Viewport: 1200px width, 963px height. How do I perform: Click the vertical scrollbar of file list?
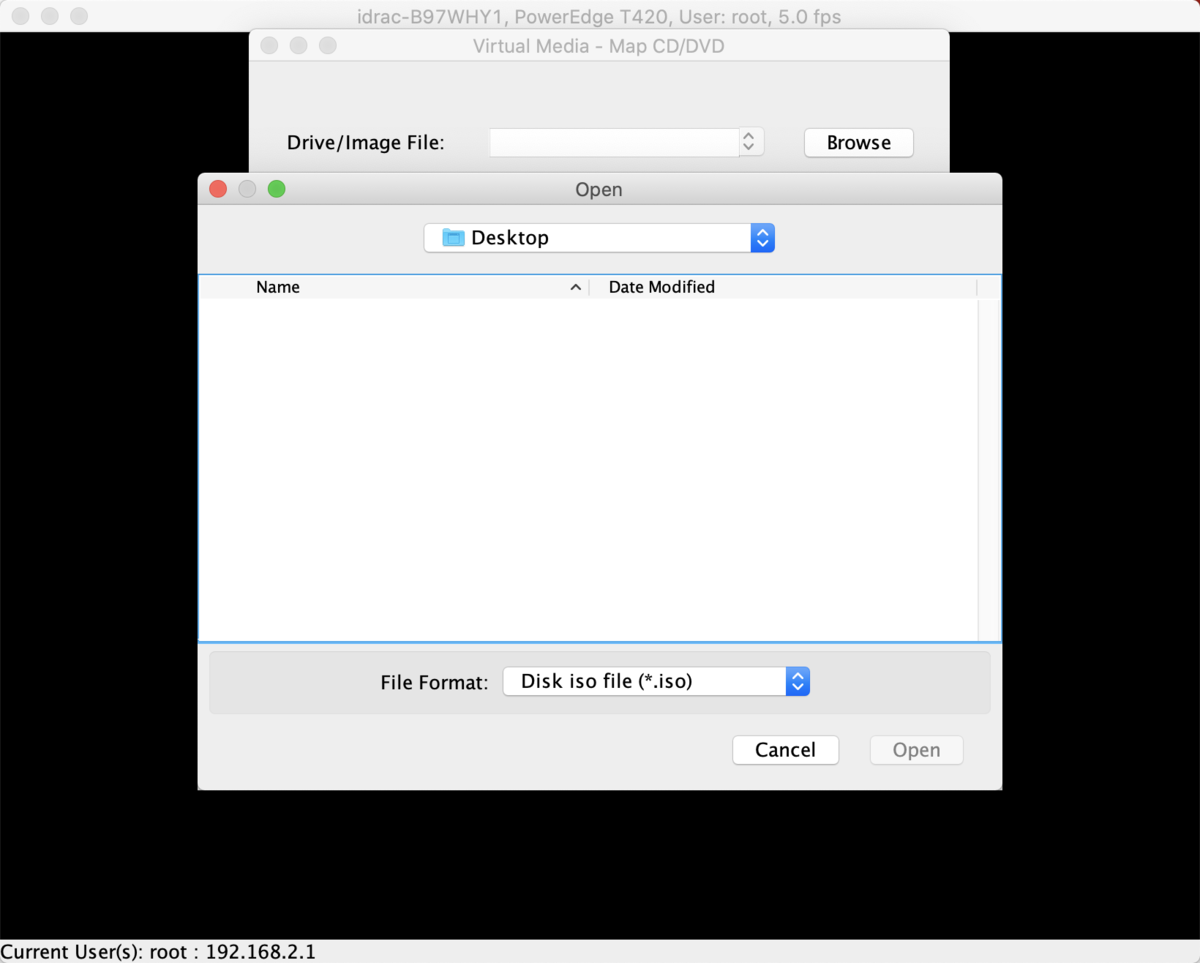pos(989,469)
